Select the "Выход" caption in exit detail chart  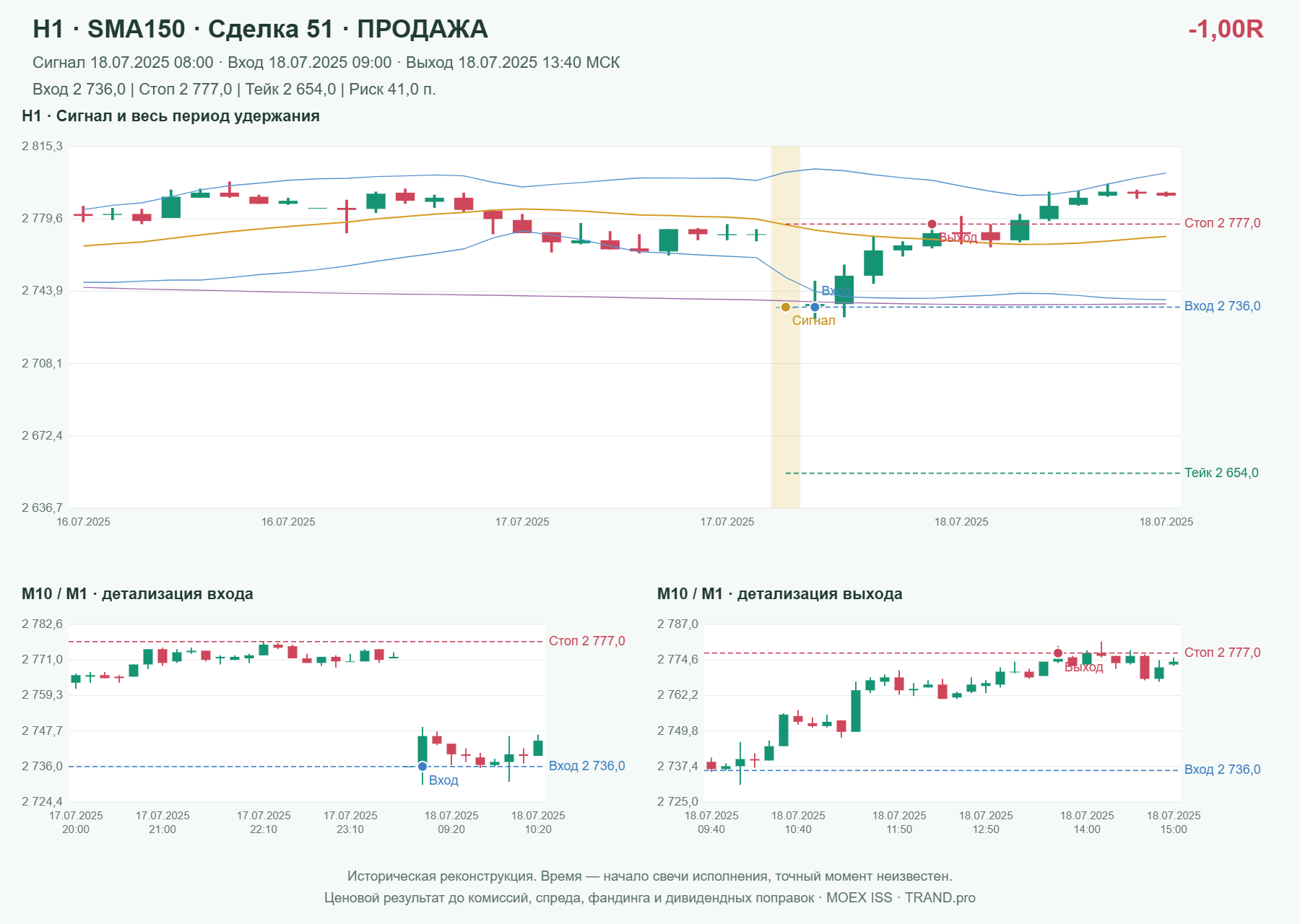(1084, 667)
